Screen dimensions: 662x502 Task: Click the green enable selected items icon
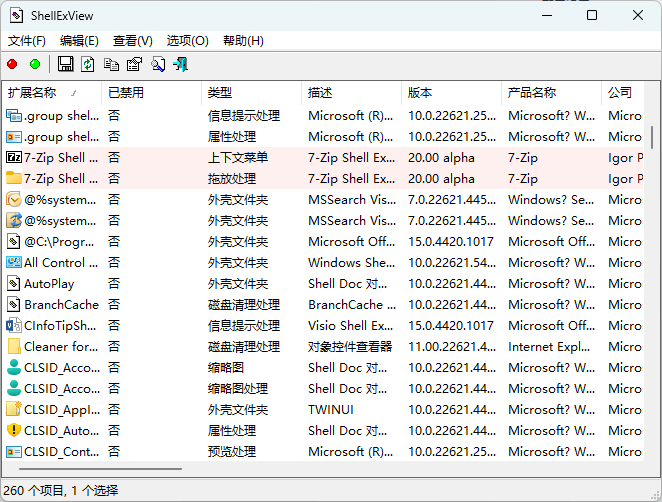tap(35, 65)
